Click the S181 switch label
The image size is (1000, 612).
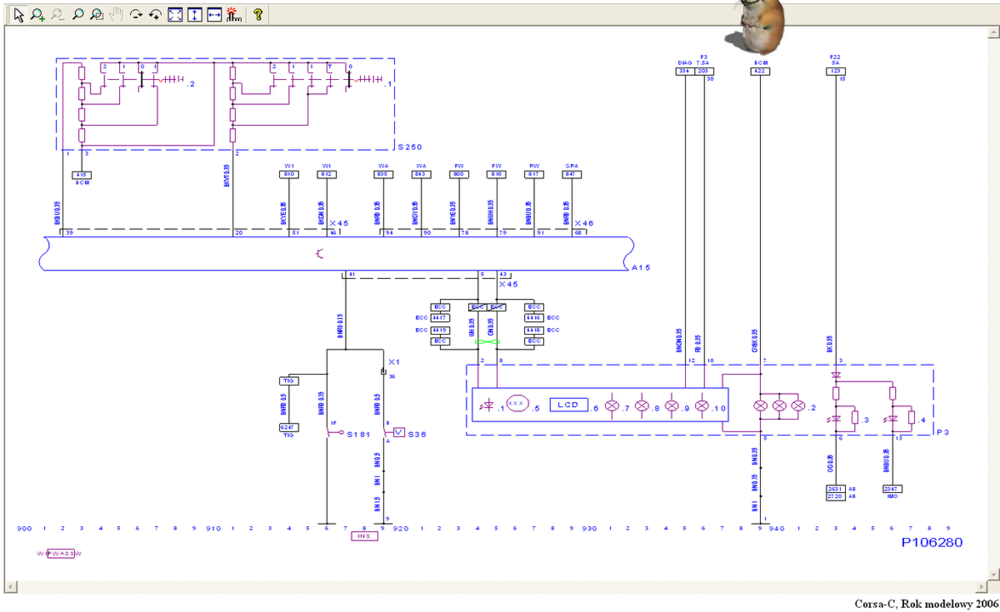click(x=358, y=434)
